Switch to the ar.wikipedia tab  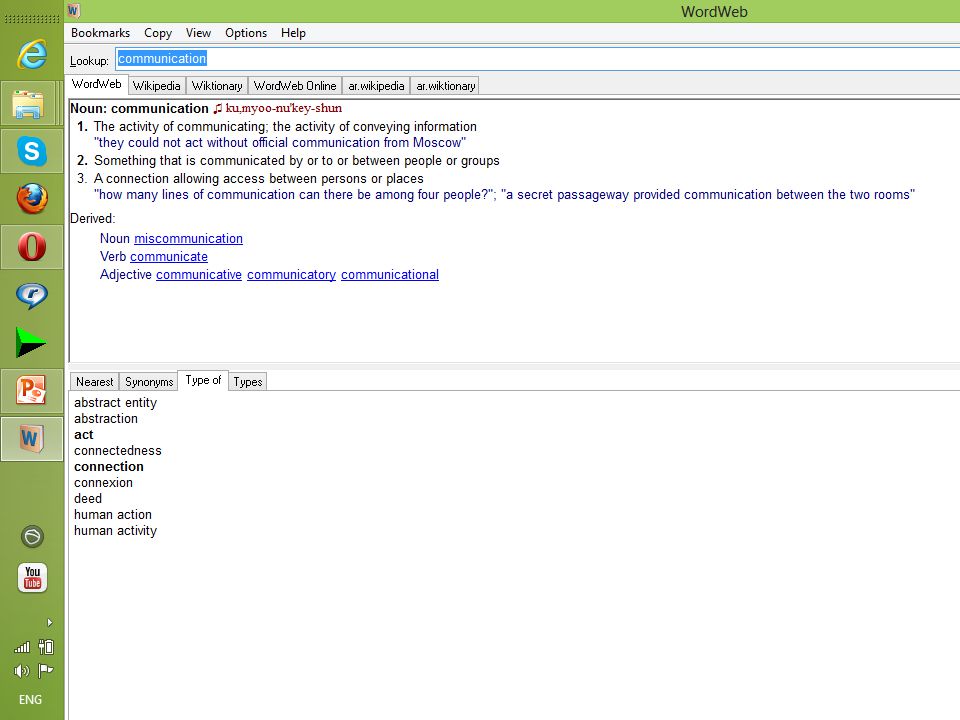(377, 86)
